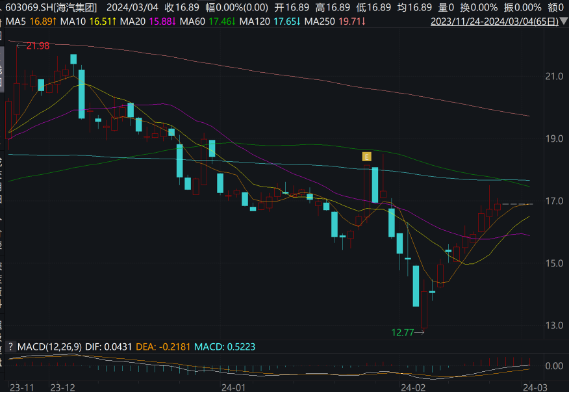Select the MA250 19.71 moving average label
This screenshot has height=393, width=570.
(335, 22)
